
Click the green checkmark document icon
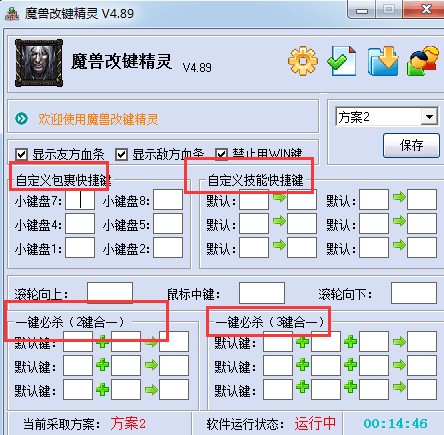(x=342, y=61)
